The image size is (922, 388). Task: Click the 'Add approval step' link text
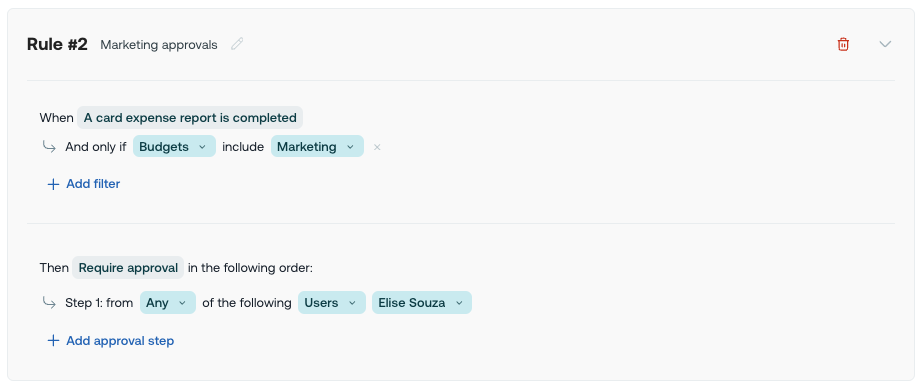coord(120,340)
